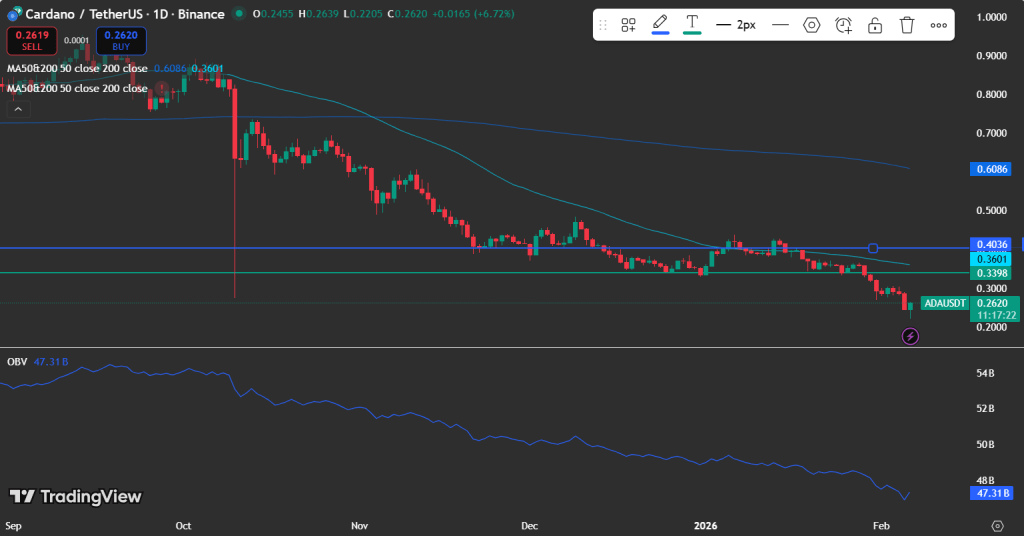Collapse the indicator legend with chevron
This screenshot has width=1024, height=536.
18,109
